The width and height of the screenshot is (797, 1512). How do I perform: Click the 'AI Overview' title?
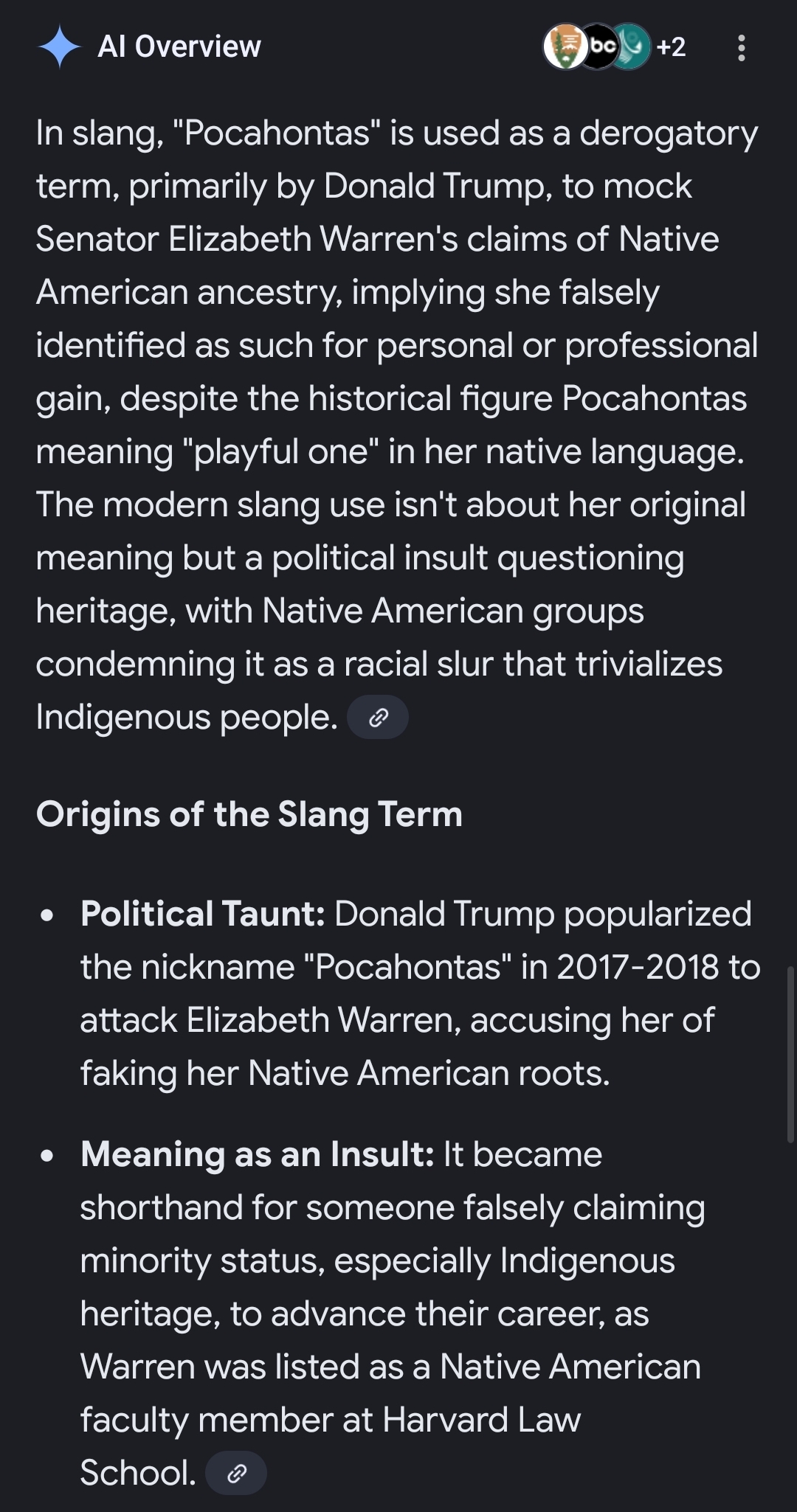pyautogui.click(x=179, y=47)
